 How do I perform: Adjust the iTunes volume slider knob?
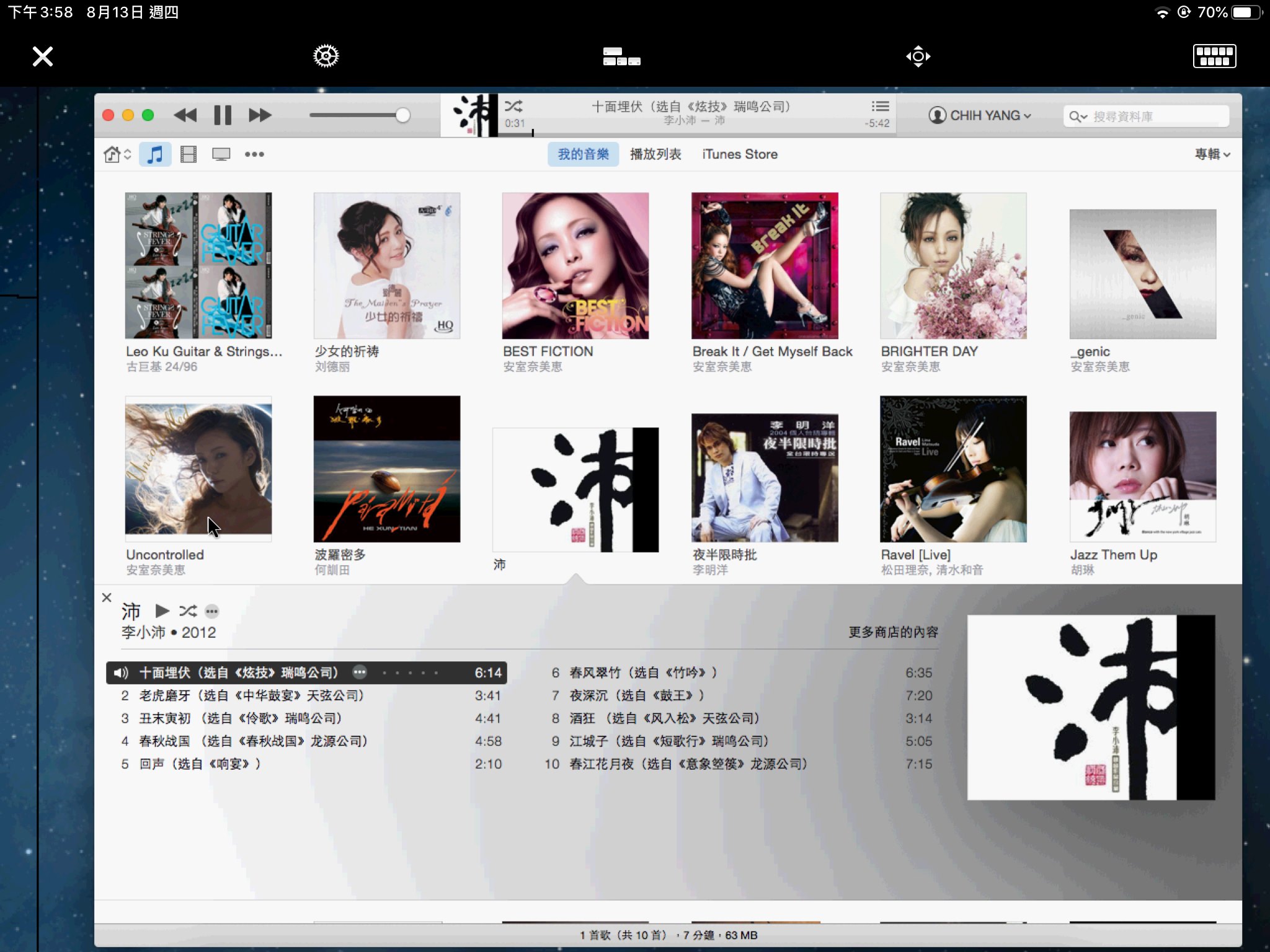click(x=402, y=115)
